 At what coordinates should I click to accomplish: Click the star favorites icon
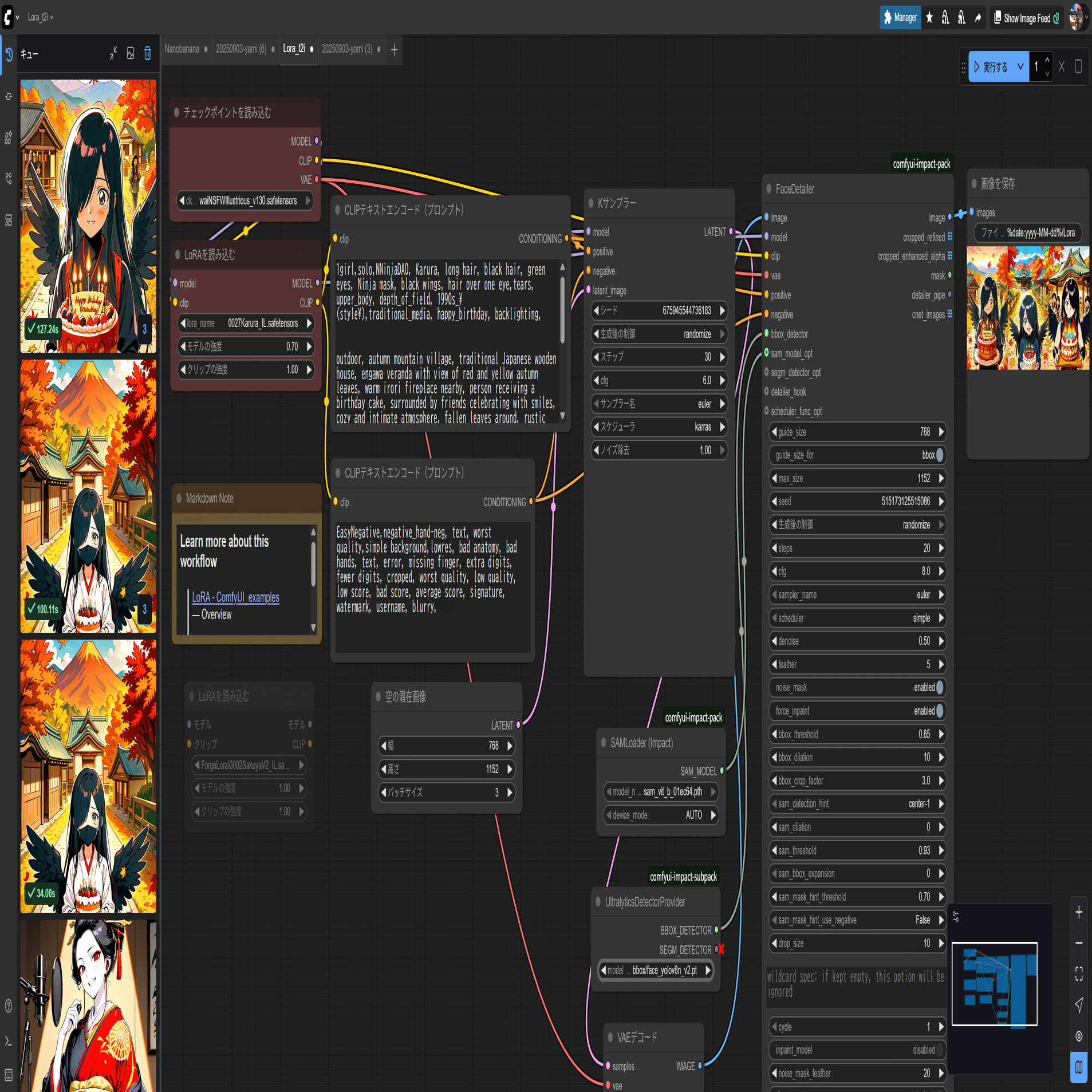tap(929, 18)
